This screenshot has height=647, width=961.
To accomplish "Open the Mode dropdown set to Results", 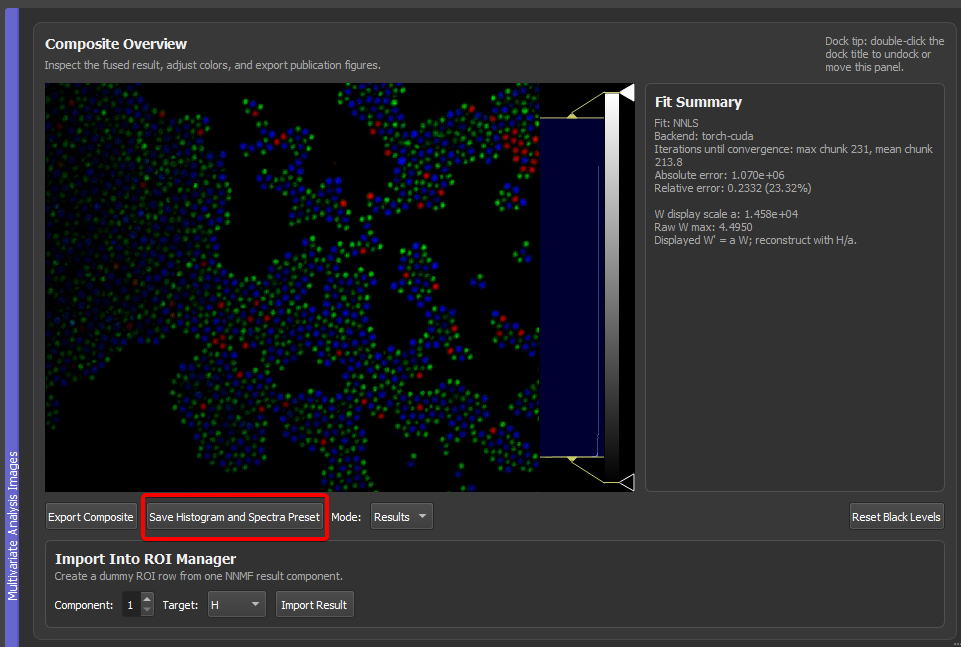I will (x=401, y=516).
